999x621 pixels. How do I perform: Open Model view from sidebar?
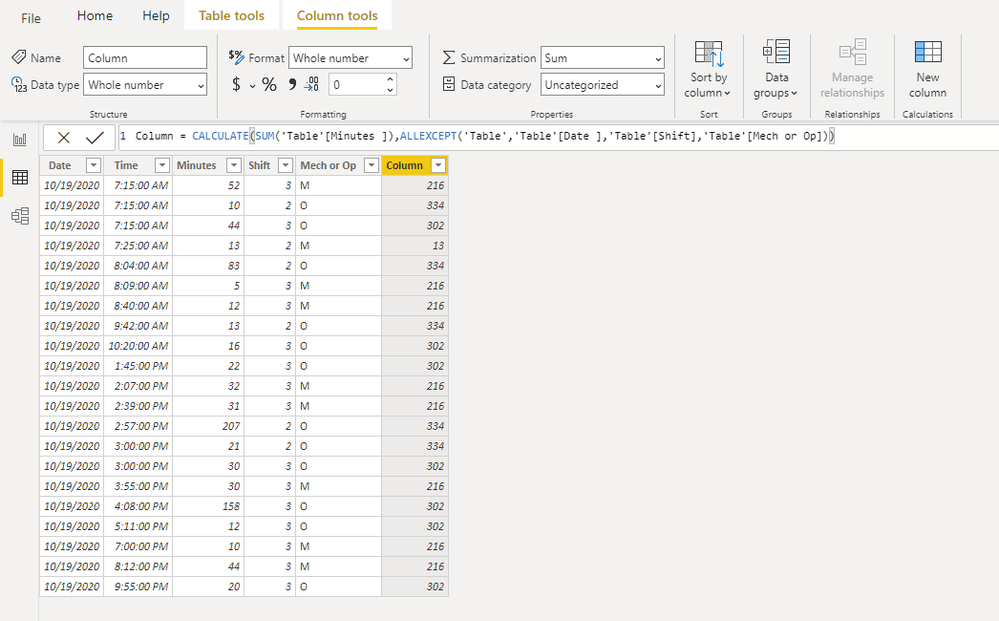pyautogui.click(x=20, y=216)
